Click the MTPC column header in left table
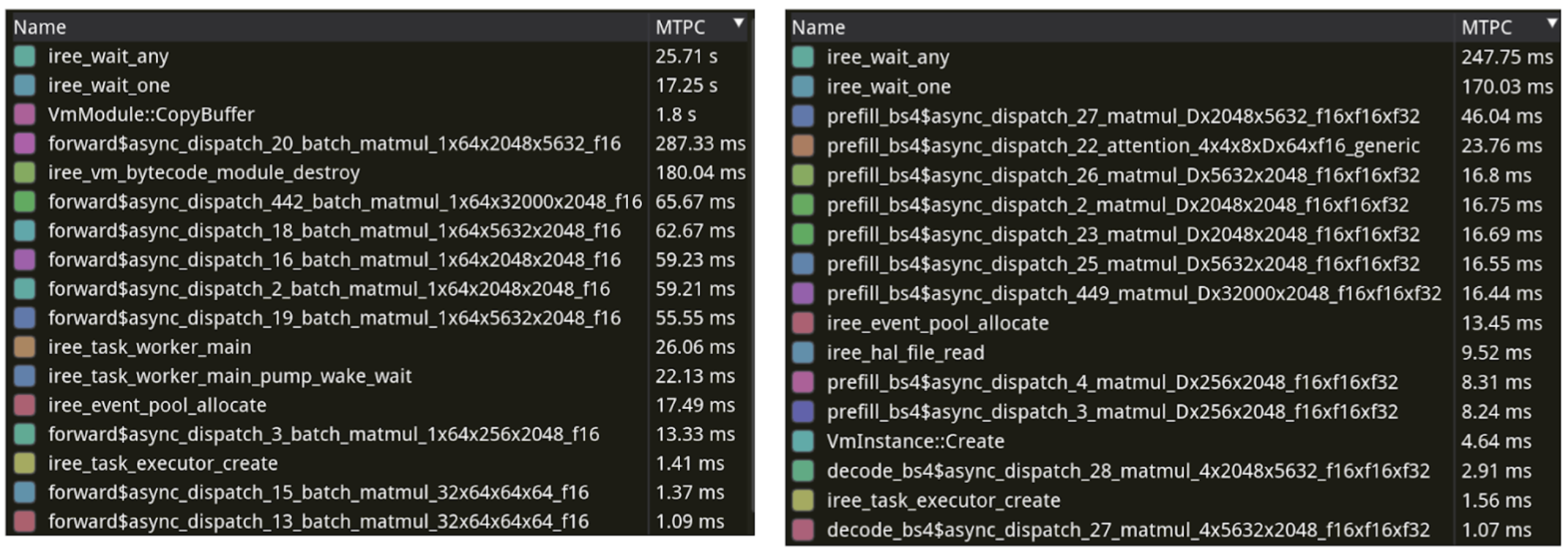The height and width of the screenshot is (556, 1568). (680, 27)
